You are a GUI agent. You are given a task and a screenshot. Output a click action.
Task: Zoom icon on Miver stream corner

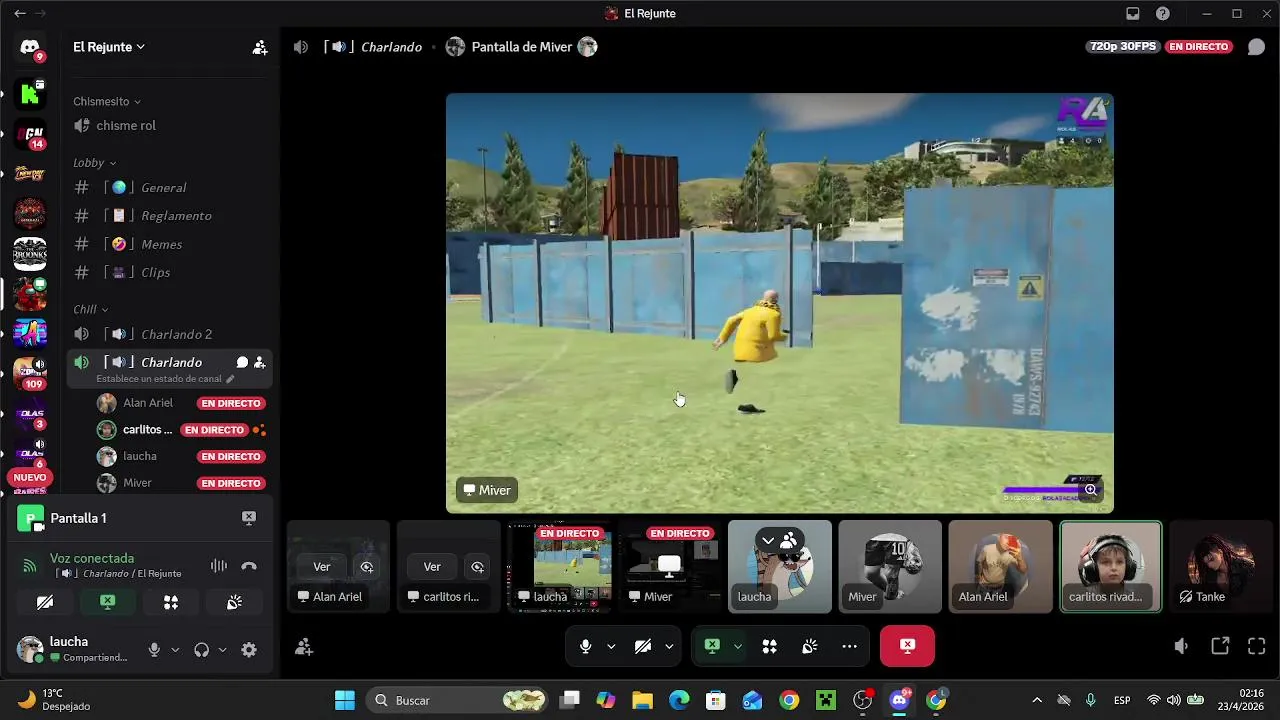point(1091,489)
